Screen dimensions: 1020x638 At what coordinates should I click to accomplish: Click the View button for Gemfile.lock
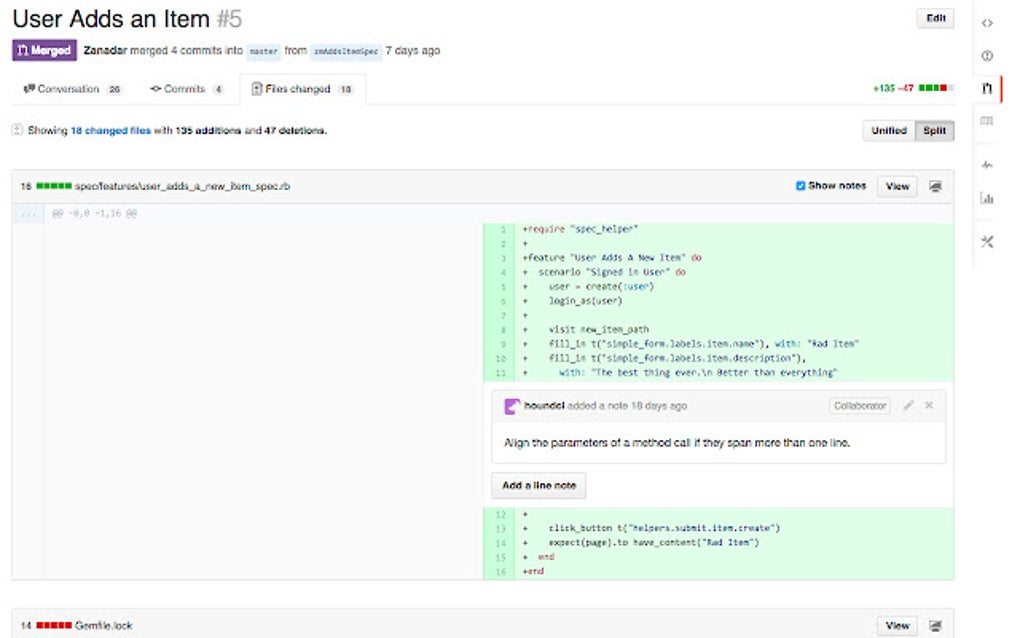[x=897, y=626]
